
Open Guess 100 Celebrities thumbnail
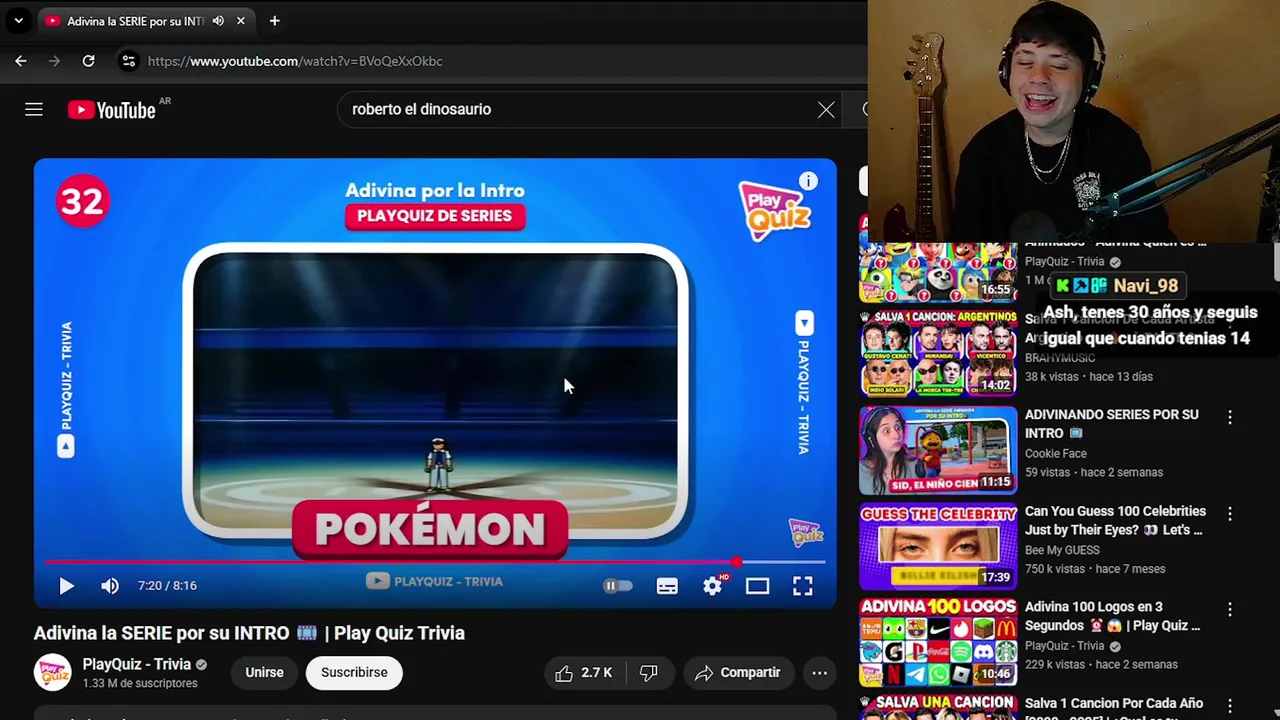click(x=938, y=547)
